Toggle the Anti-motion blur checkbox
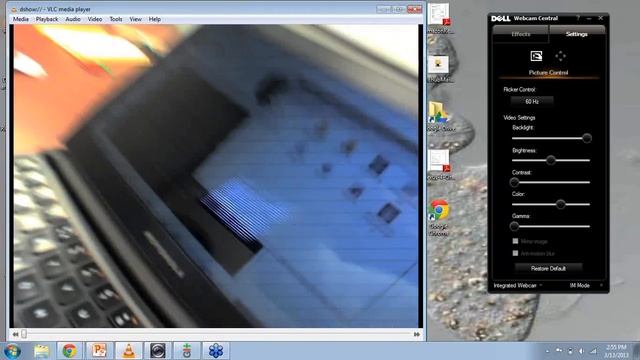This screenshot has height=360, width=640. tap(515, 253)
